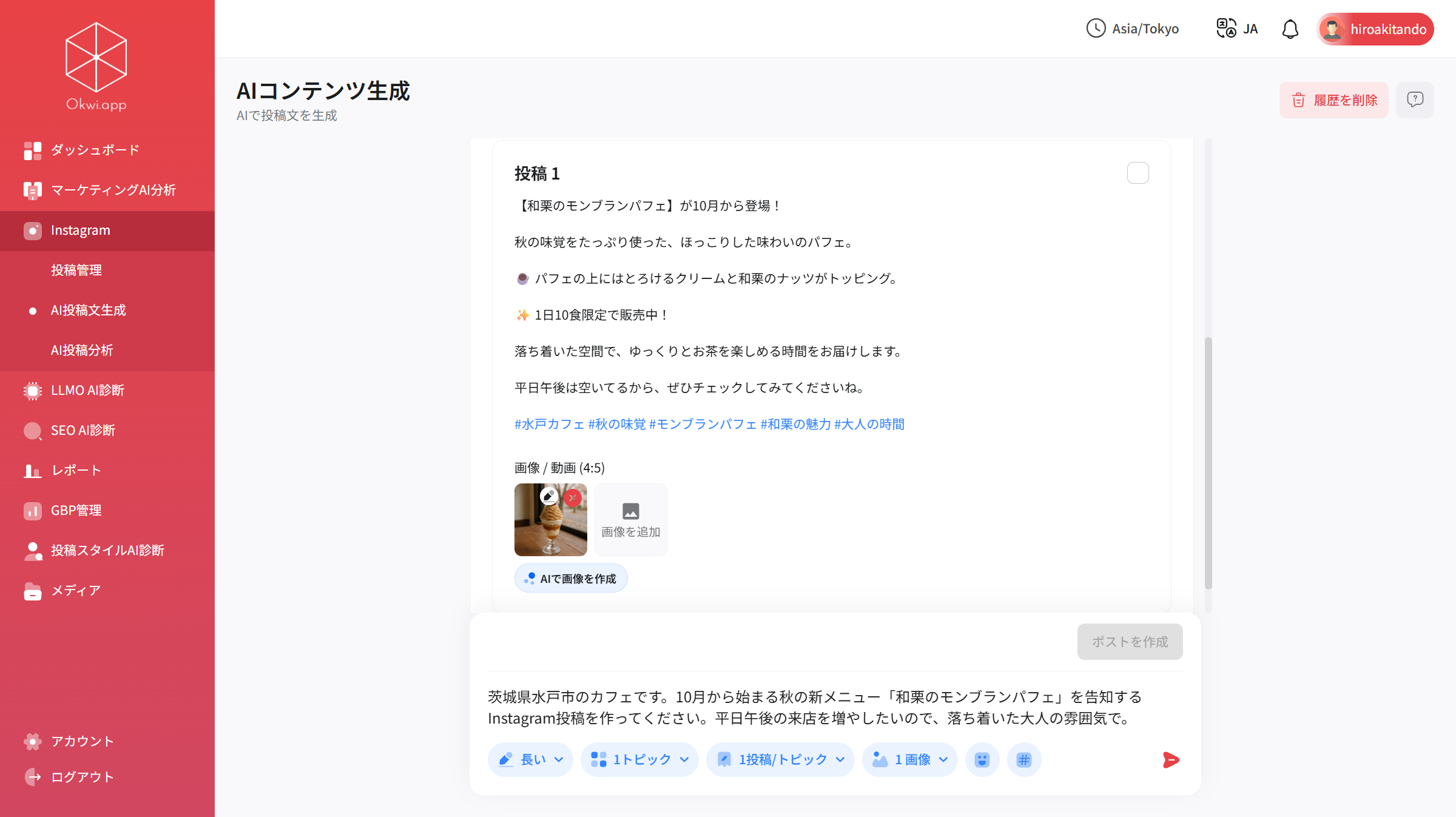Remove the parfait image with red X
1456x817 pixels.
(x=573, y=497)
